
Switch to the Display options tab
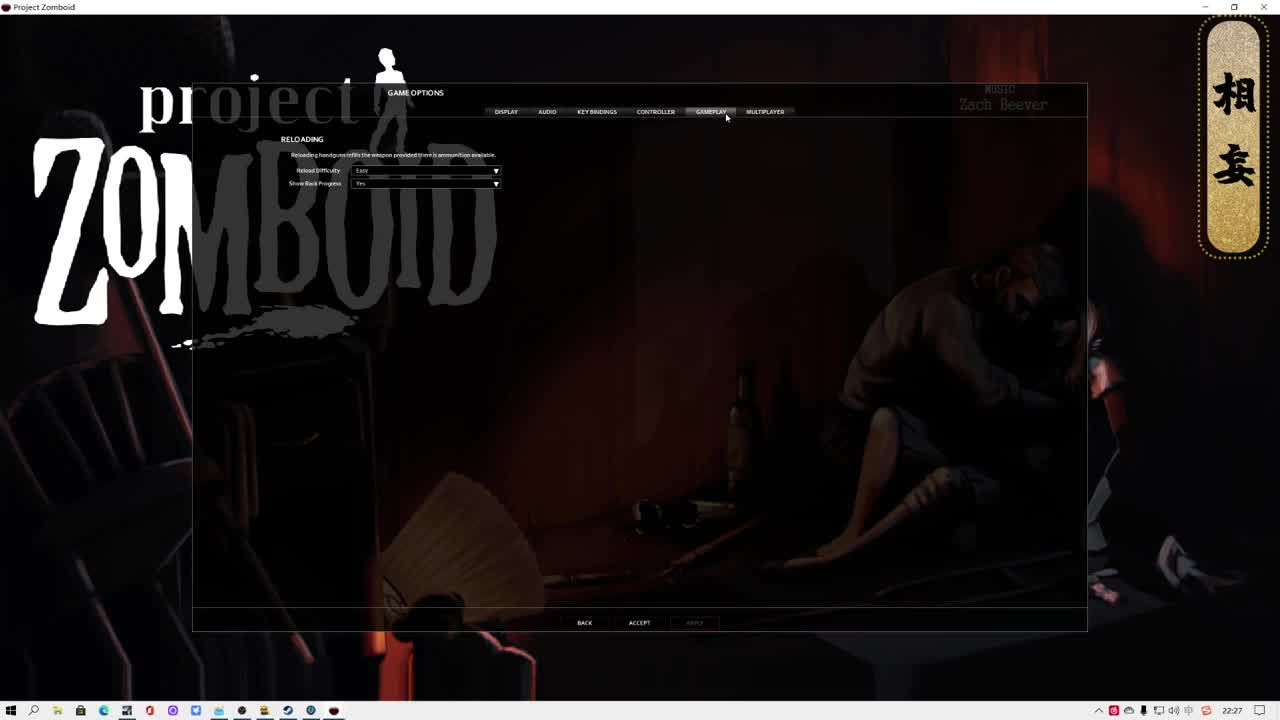click(506, 112)
